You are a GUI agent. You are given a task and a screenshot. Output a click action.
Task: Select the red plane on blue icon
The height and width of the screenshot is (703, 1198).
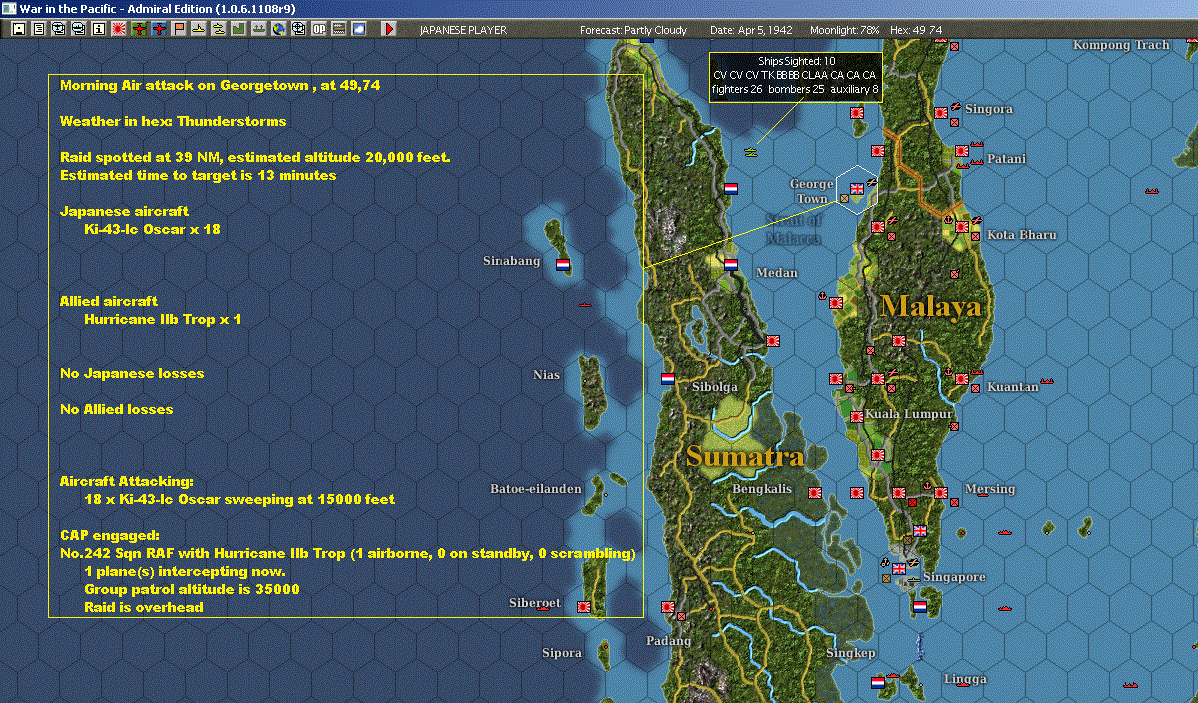click(159, 29)
